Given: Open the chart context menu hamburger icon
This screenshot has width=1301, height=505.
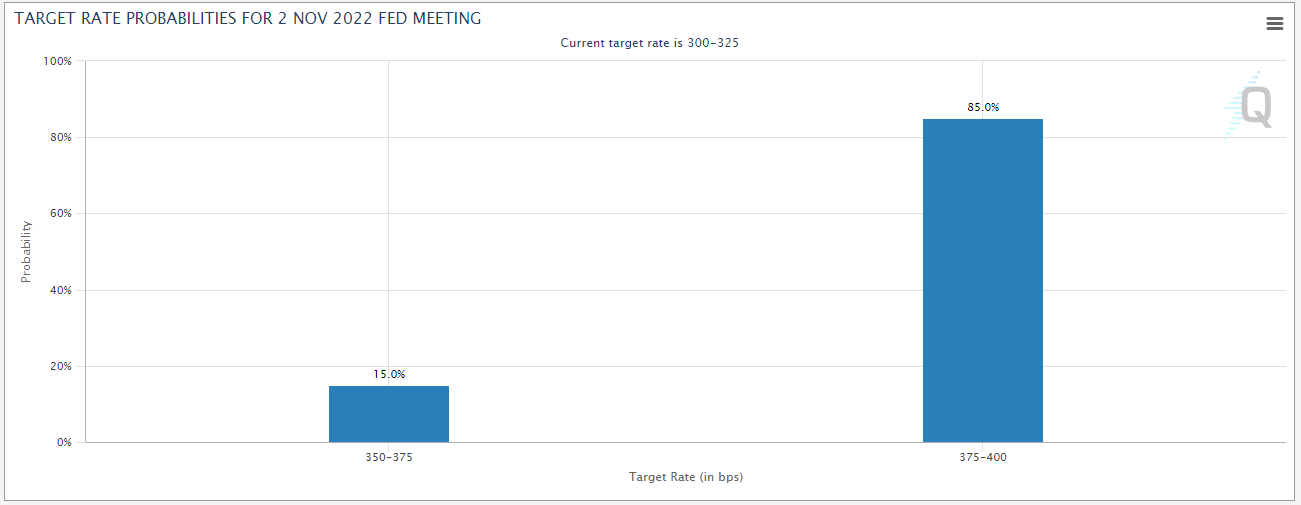Looking at the screenshot, I should click(x=1274, y=24).
